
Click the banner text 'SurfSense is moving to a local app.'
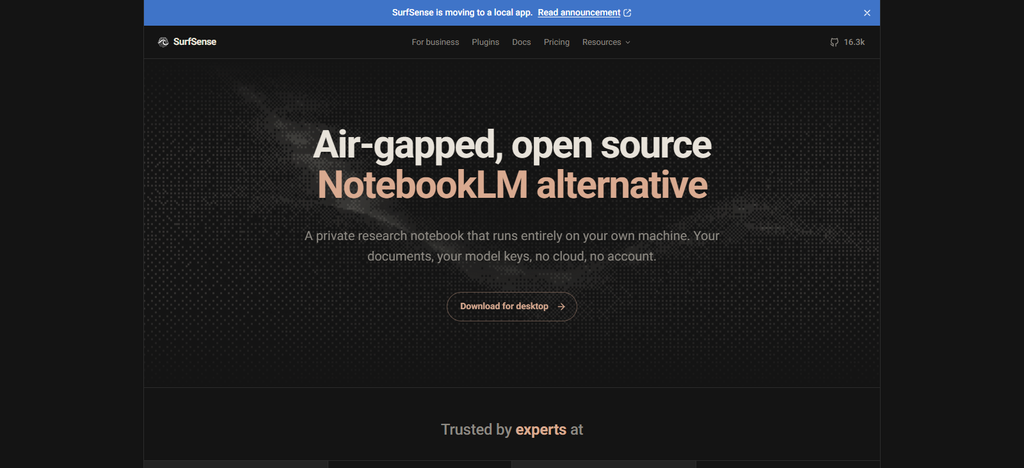click(x=462, y=12)
